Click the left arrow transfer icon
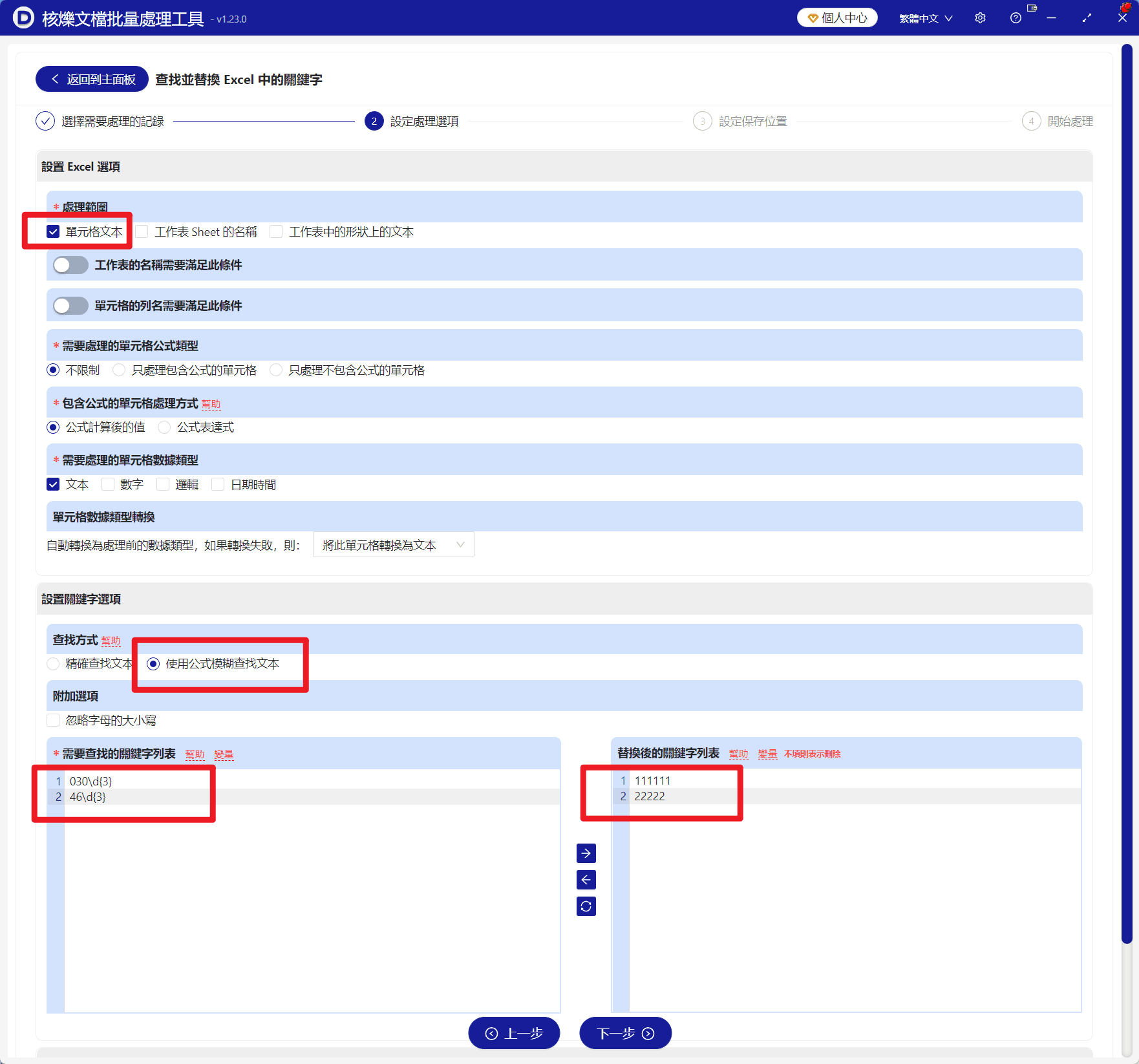The image size is (1139, 1064). point(586,880)
